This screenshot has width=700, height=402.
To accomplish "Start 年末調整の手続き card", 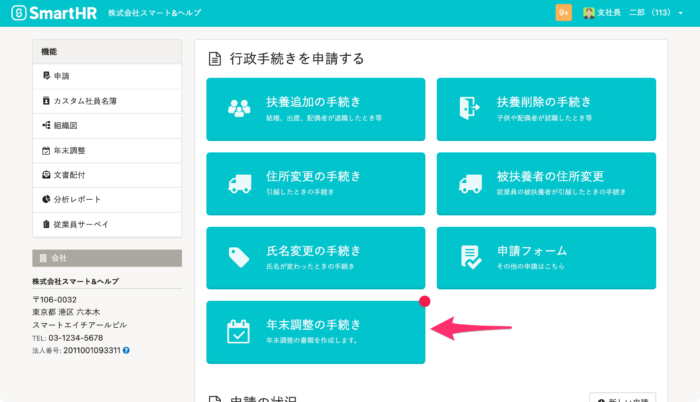I will (x=316, y=332).
